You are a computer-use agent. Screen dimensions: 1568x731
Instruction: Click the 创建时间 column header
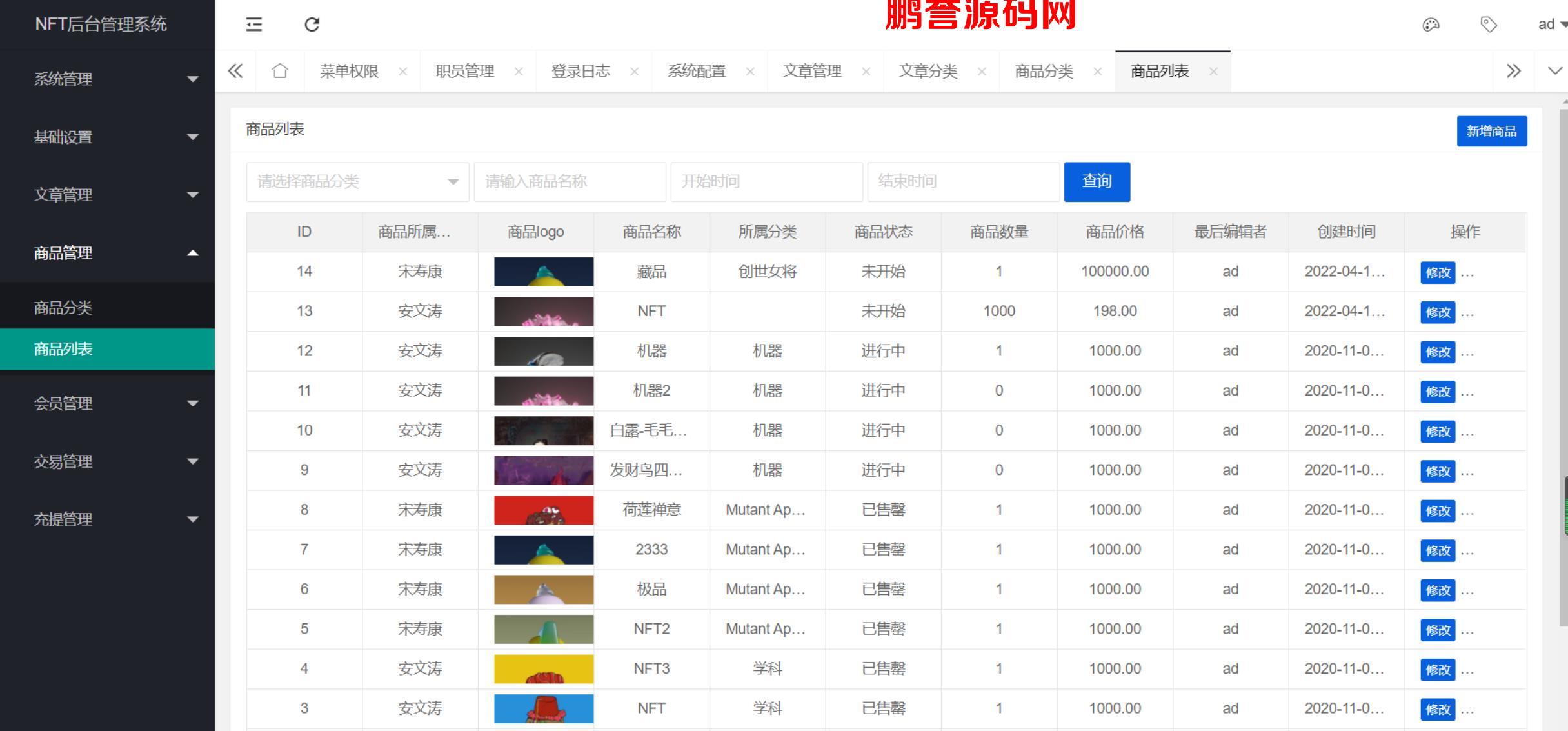click(1347, 232)
